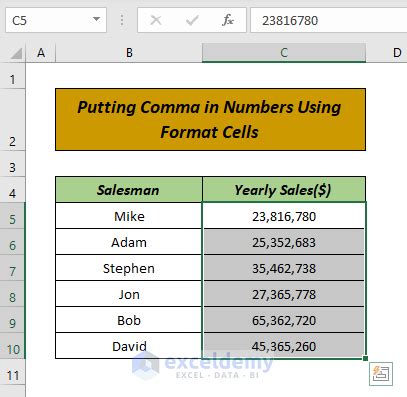Click the Select All corner triangle
Screen dimensions: 407x397
[x=16, y=53]
